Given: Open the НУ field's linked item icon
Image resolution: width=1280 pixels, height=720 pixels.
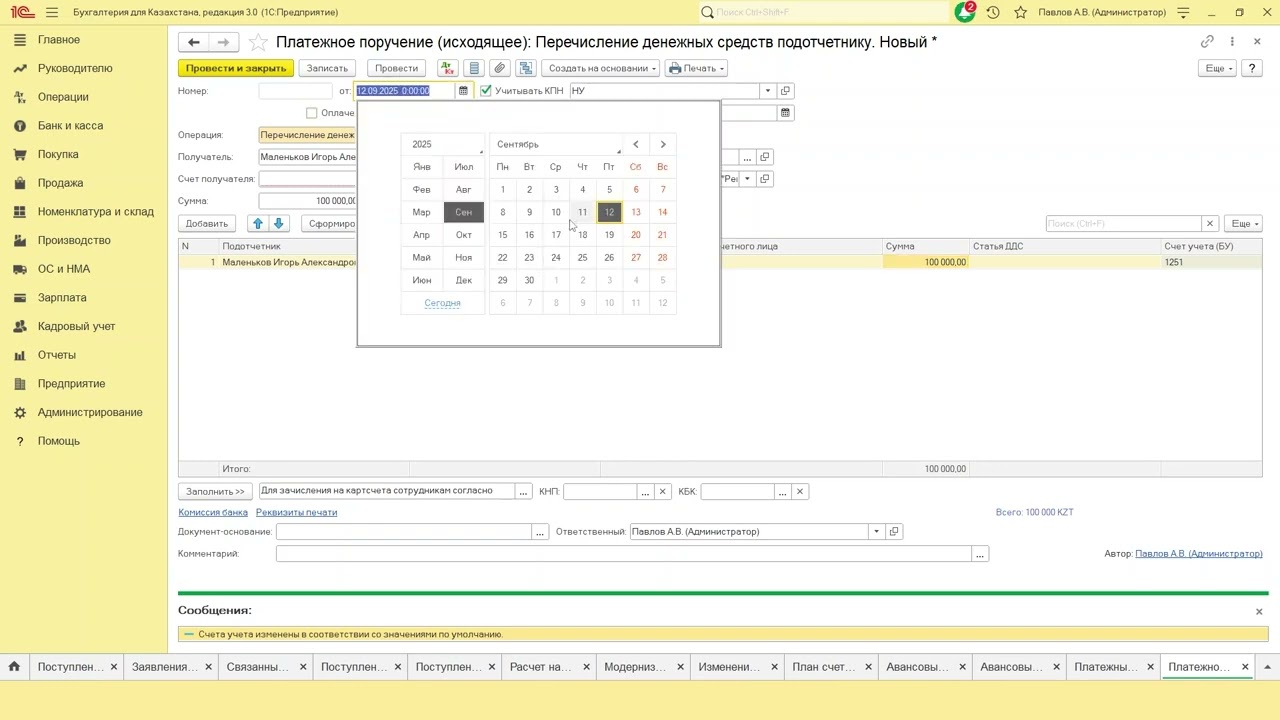Looking at the screenshot, I should 786,91.
